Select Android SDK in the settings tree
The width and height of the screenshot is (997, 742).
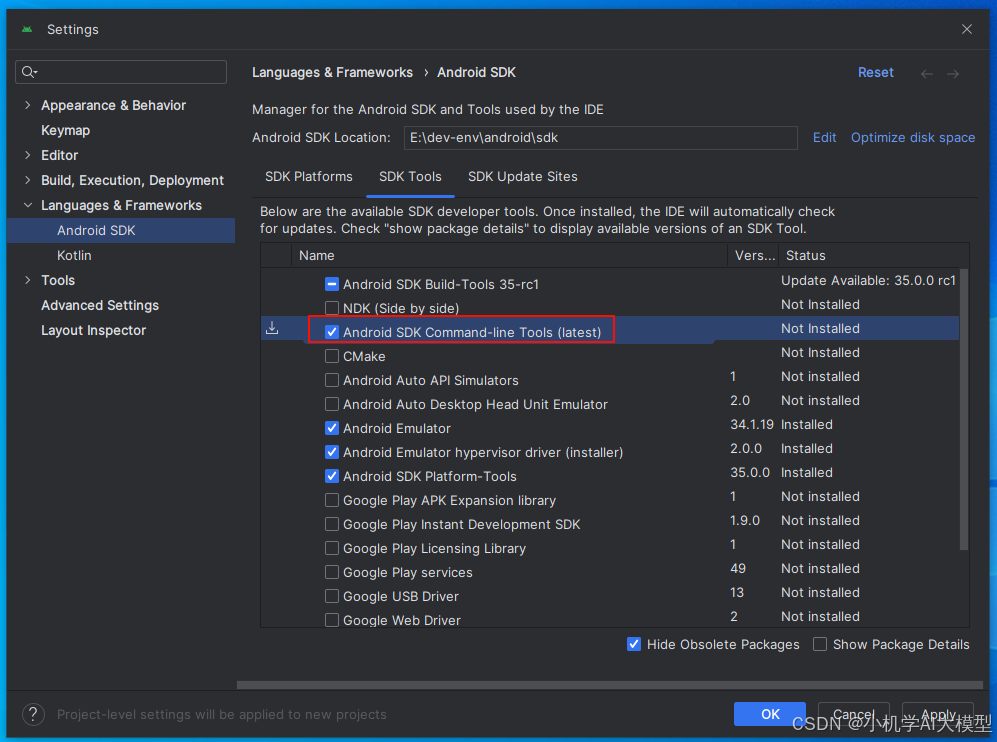tap(121, 230)
